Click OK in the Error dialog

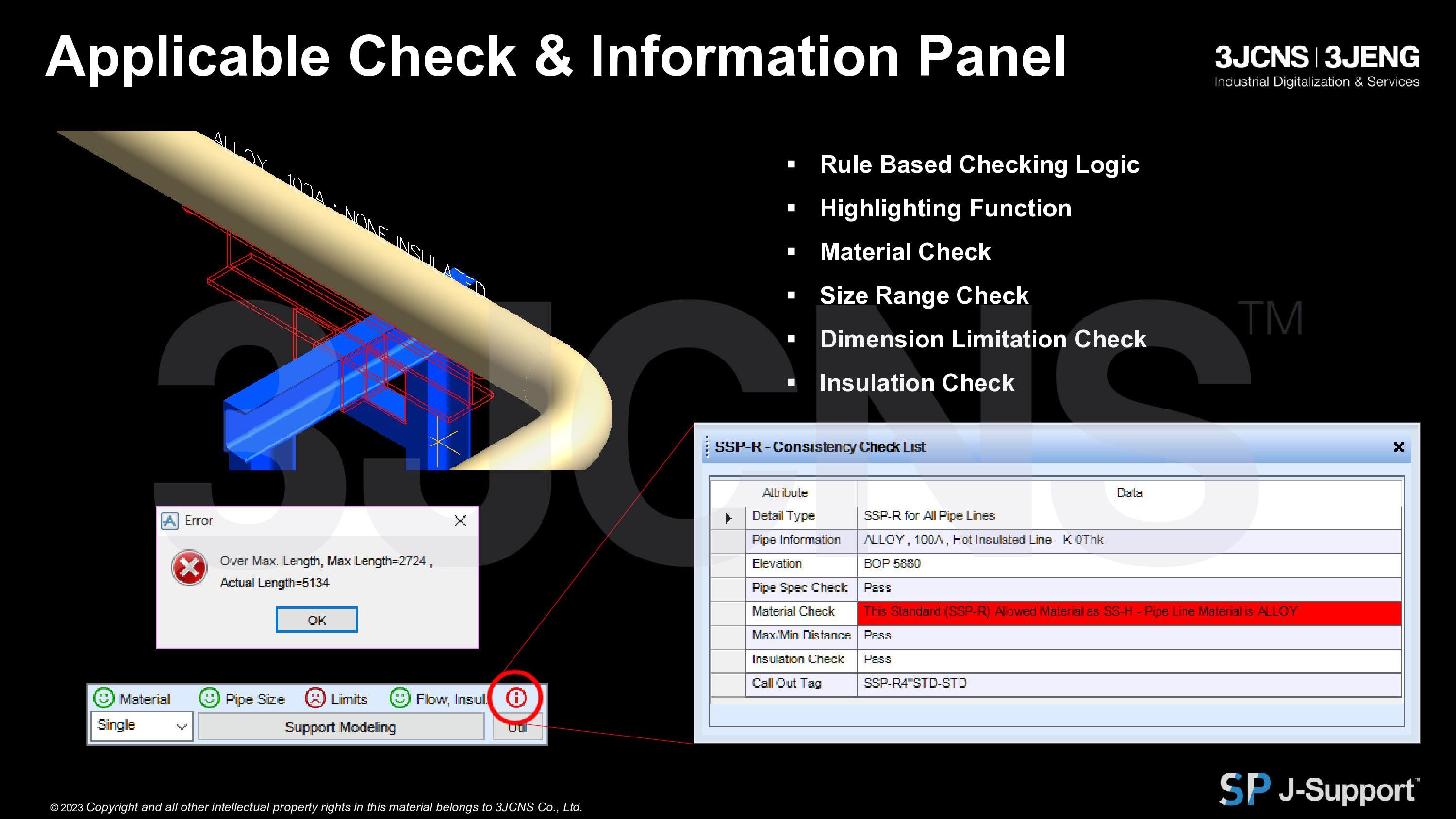(x=316, y=620)
